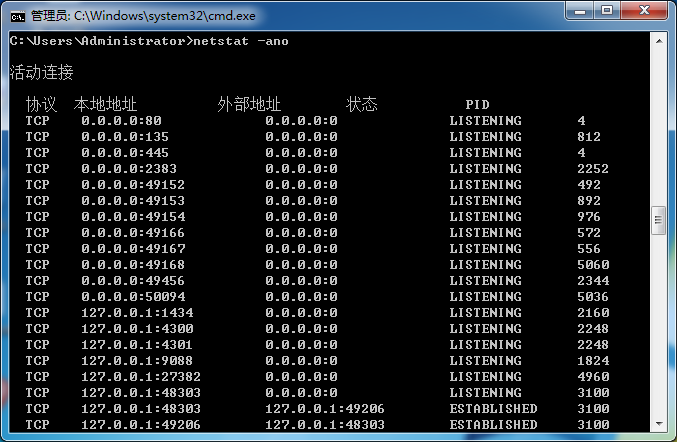Click the window title 'C:\Windows\system32\cmd.exe'
Viewport: 677px width, 442px height.
165,16
